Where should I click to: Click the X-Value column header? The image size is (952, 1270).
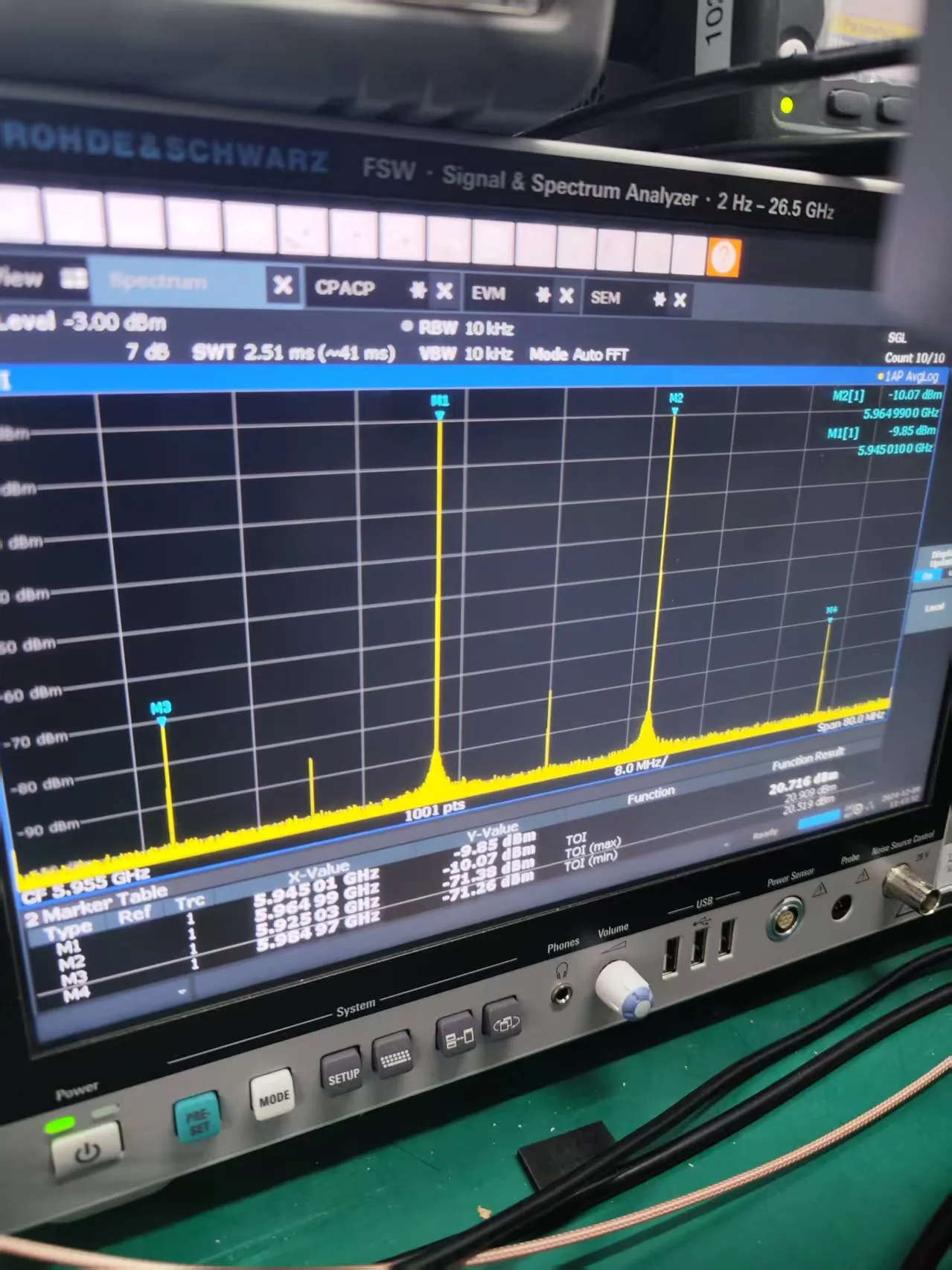319,869
